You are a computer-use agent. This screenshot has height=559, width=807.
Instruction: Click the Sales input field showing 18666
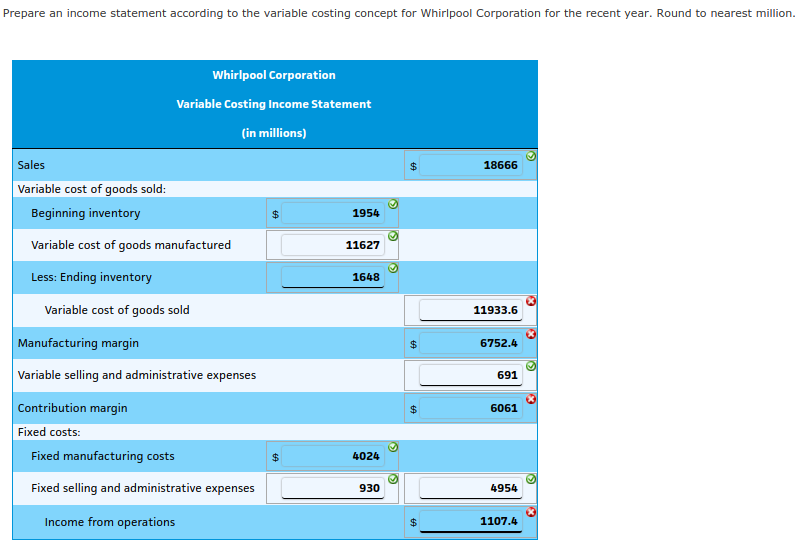pyautogui.click(x=471, y=165)
